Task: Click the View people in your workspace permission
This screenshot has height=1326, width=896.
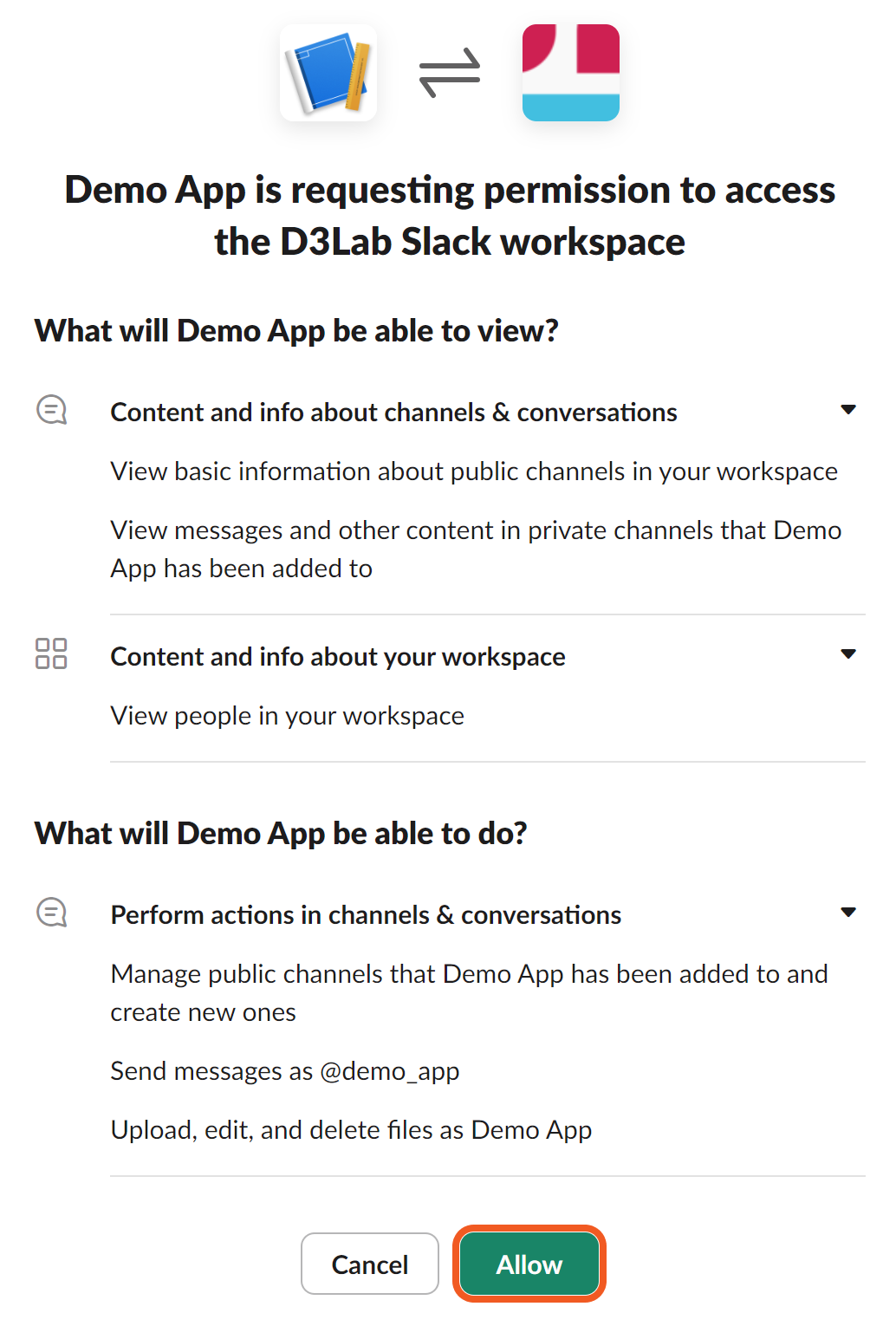Action: tap(287, 716)
